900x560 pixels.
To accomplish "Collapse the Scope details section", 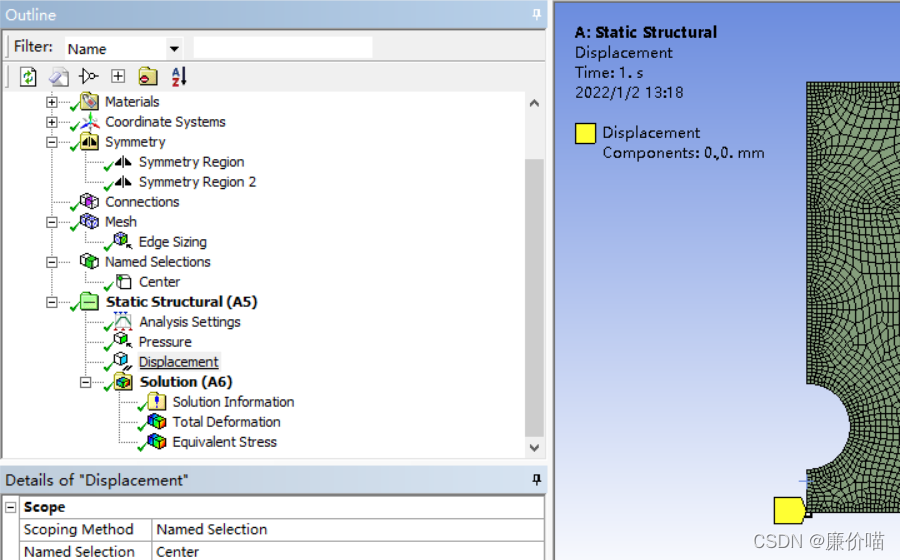I will (x=10, y=507).
